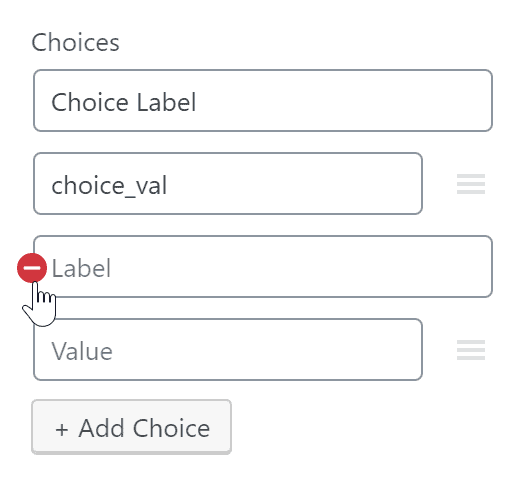
Task: Select the hamburger grip of the first choice
Action: tap(471, 183)
